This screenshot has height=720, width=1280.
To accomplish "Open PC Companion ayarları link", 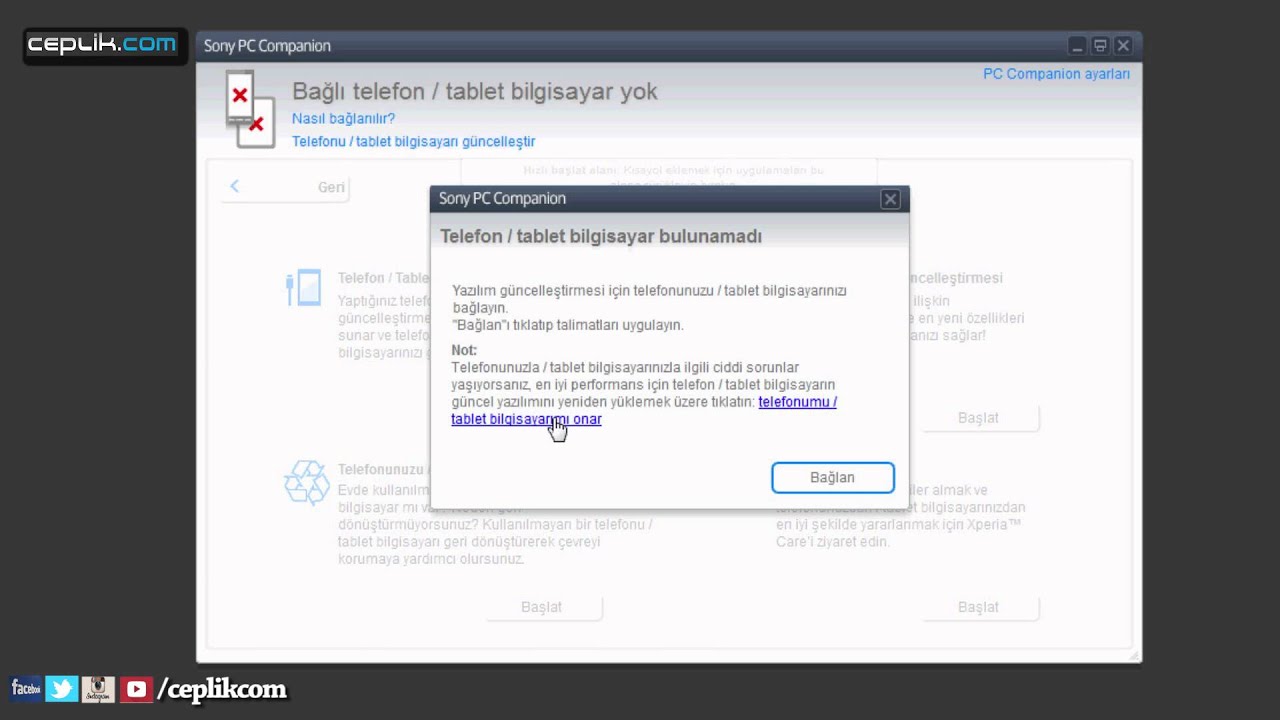I will [1057, 74].
